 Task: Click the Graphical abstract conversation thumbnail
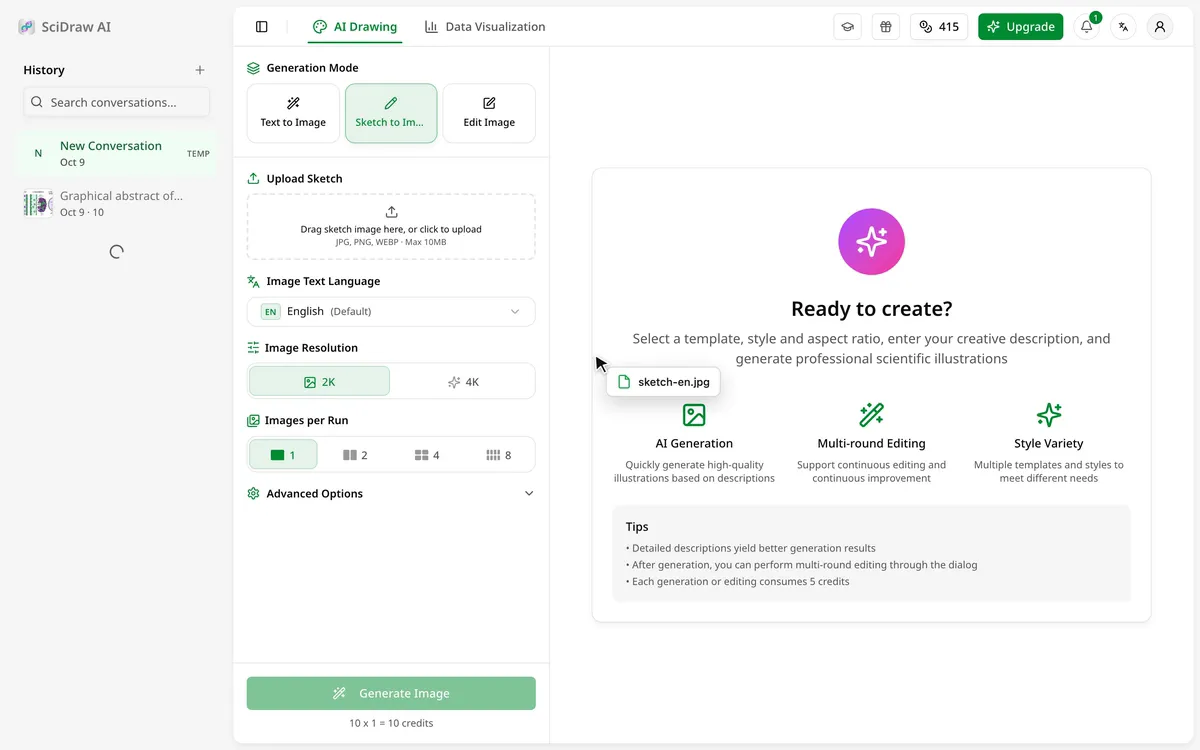(38, 203)
